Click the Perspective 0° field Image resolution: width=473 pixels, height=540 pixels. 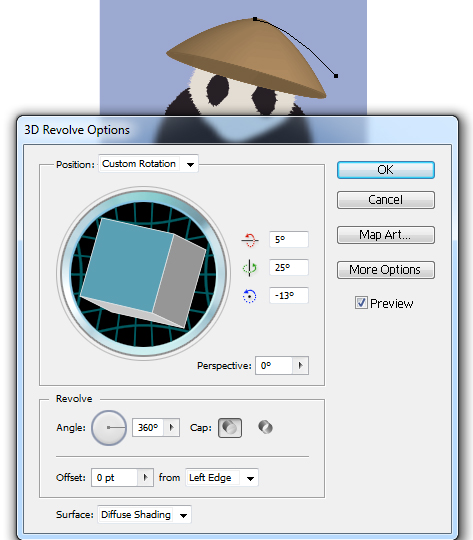(274, 365)
